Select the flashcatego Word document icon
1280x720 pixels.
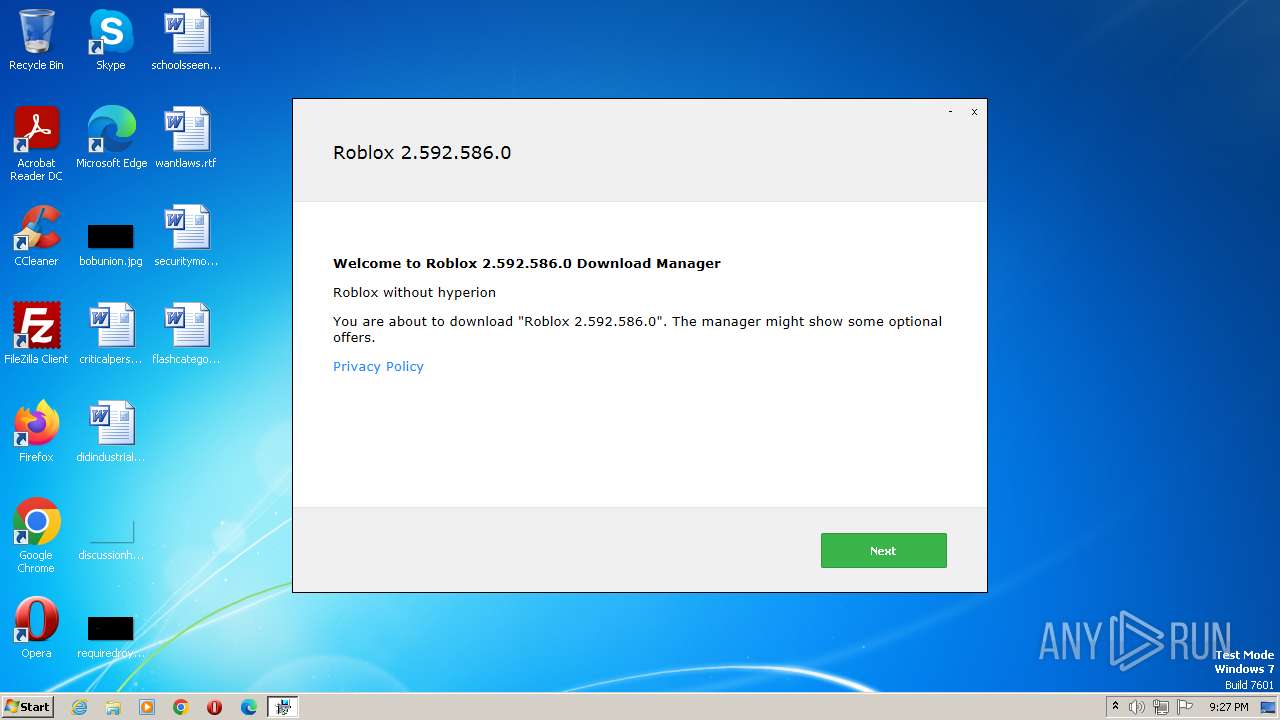186,334
